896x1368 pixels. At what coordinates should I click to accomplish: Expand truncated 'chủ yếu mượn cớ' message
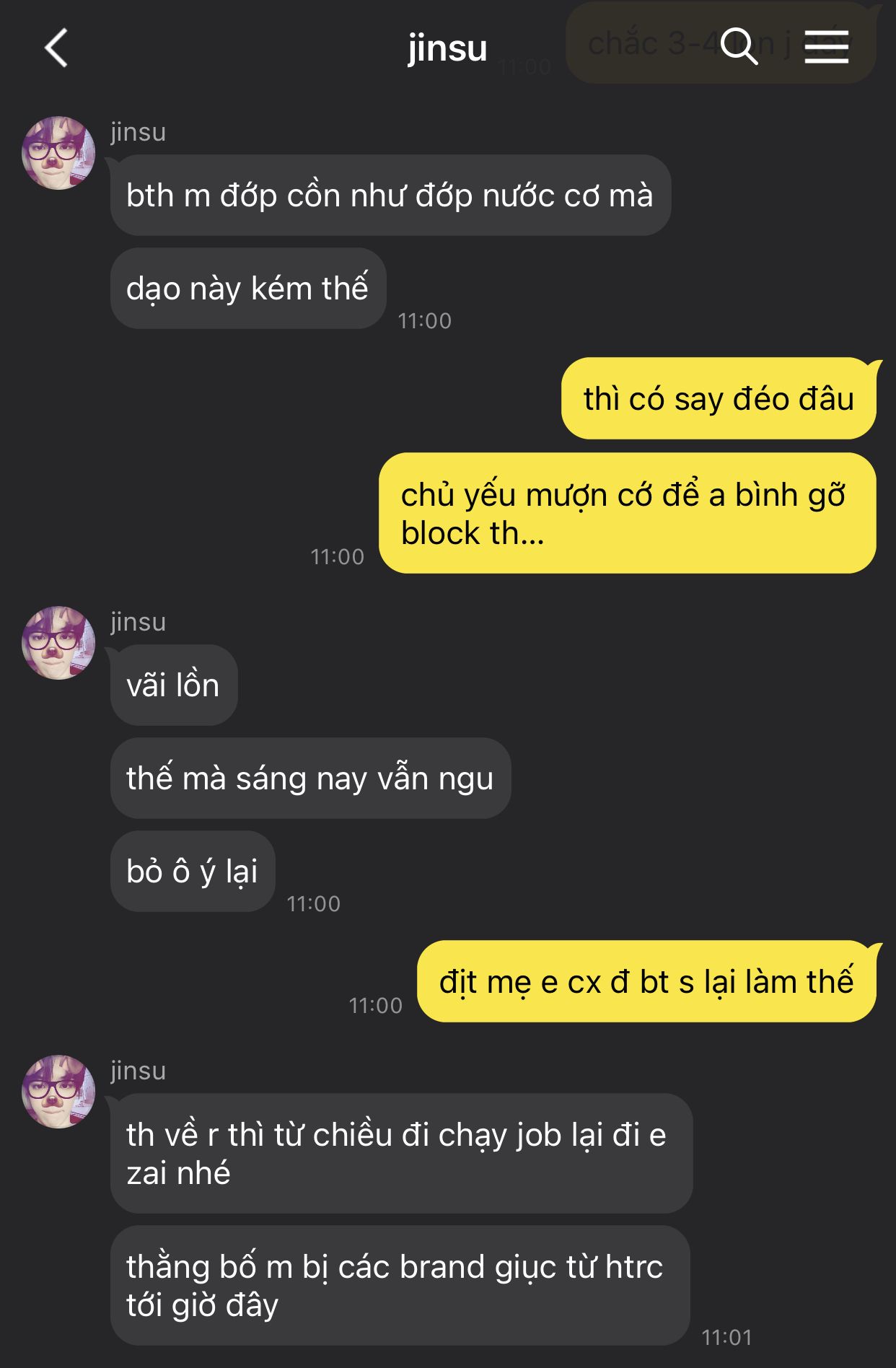click(x=628, y=513)
